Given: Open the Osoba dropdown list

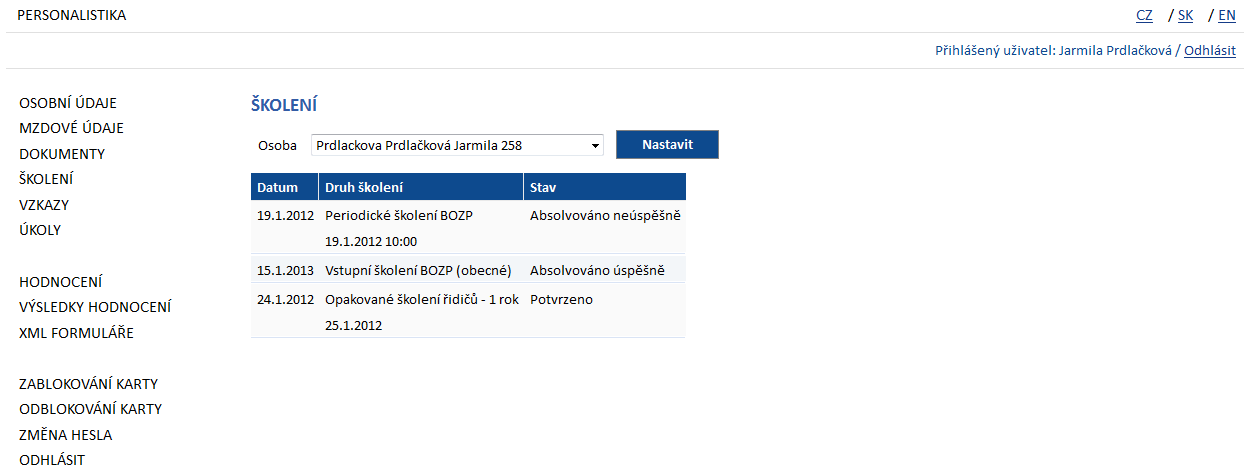Looking at the screenshot, I should click(x=457, y=145).
